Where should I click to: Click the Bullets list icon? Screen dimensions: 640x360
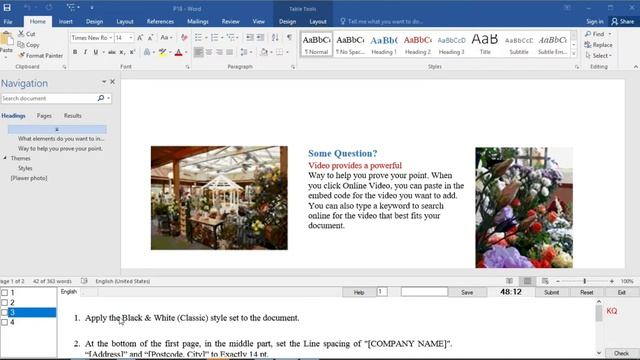198,38
